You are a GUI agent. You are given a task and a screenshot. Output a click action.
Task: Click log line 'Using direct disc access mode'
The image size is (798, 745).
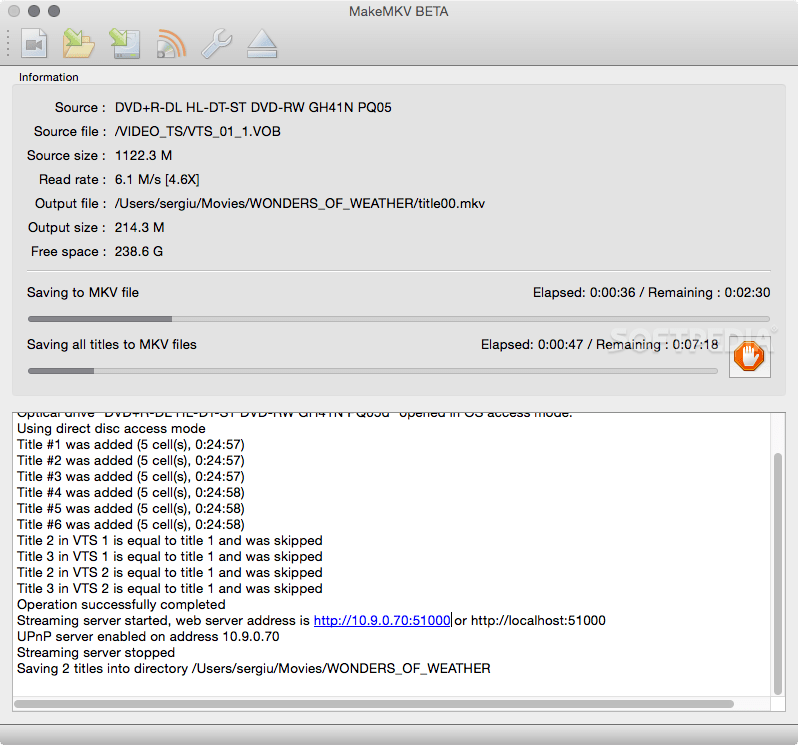point(111,428)
